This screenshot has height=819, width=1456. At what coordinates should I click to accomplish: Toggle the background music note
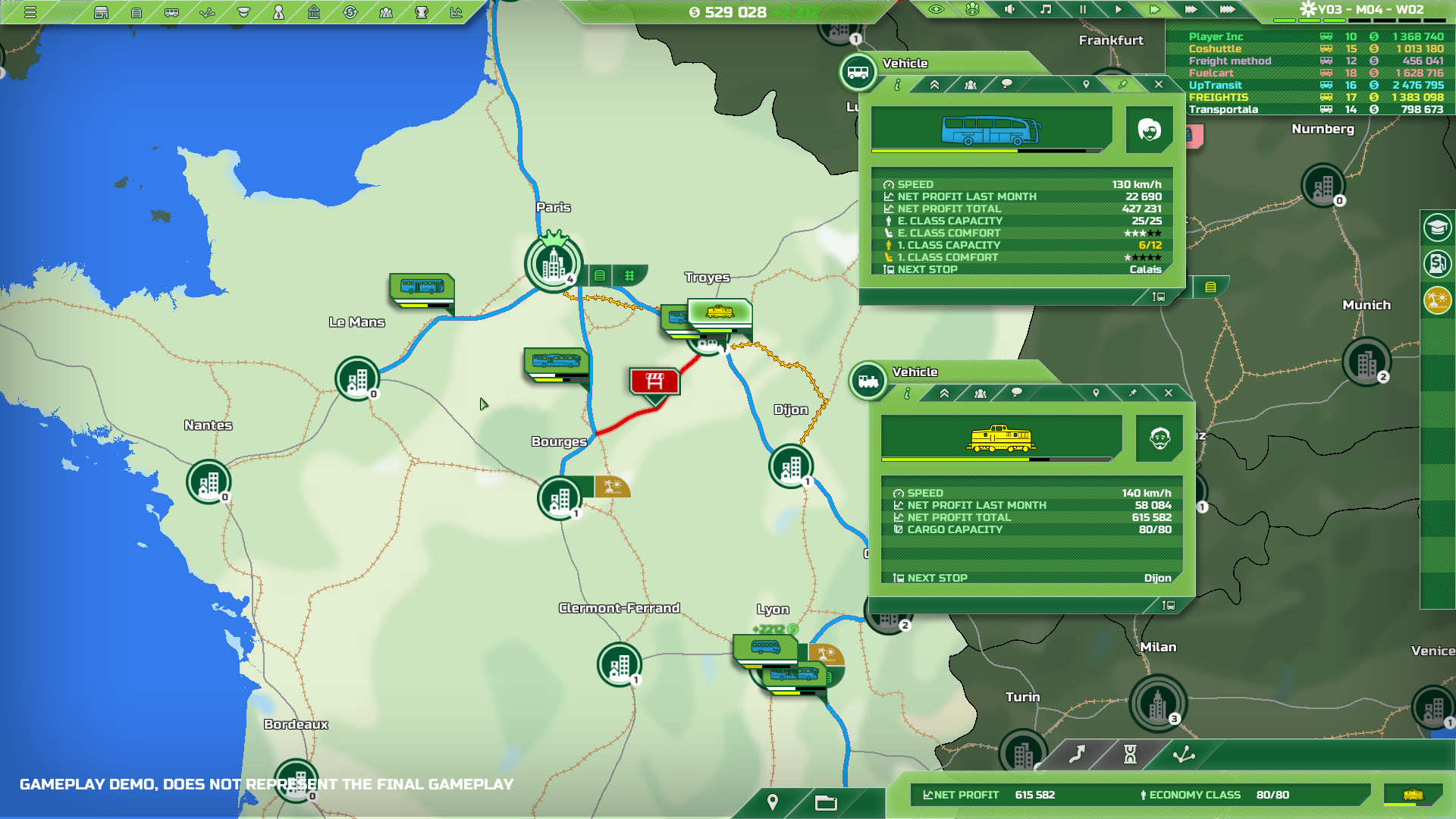[1046, 9]
